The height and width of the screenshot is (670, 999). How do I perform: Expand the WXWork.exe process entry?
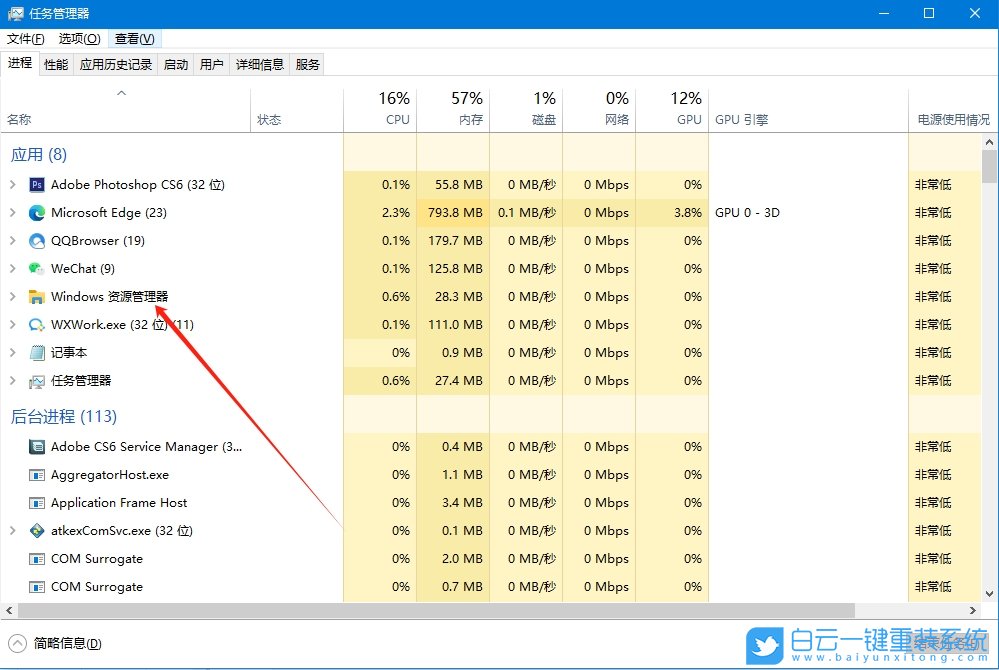[x=13, y=324]
